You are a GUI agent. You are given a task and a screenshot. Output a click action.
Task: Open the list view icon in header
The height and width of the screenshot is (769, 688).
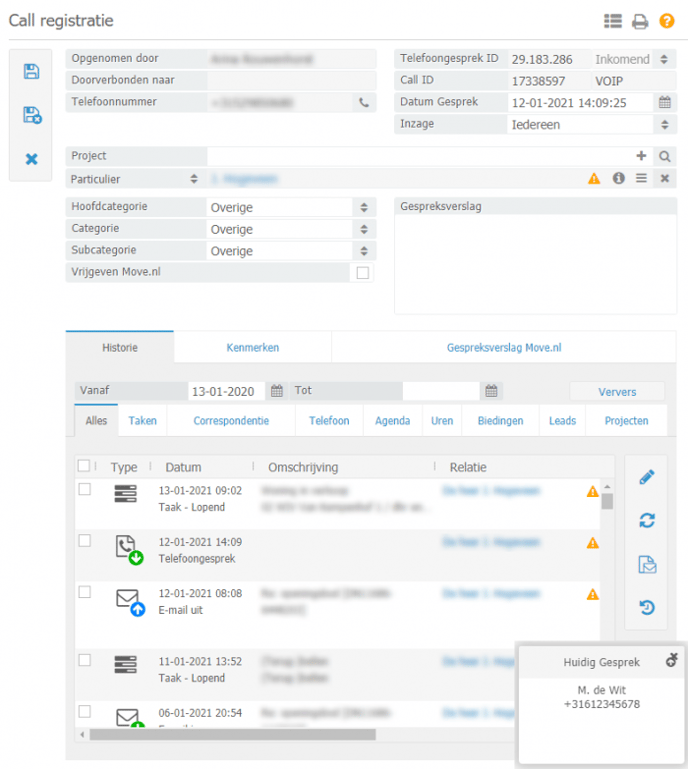tap(612, 21)
